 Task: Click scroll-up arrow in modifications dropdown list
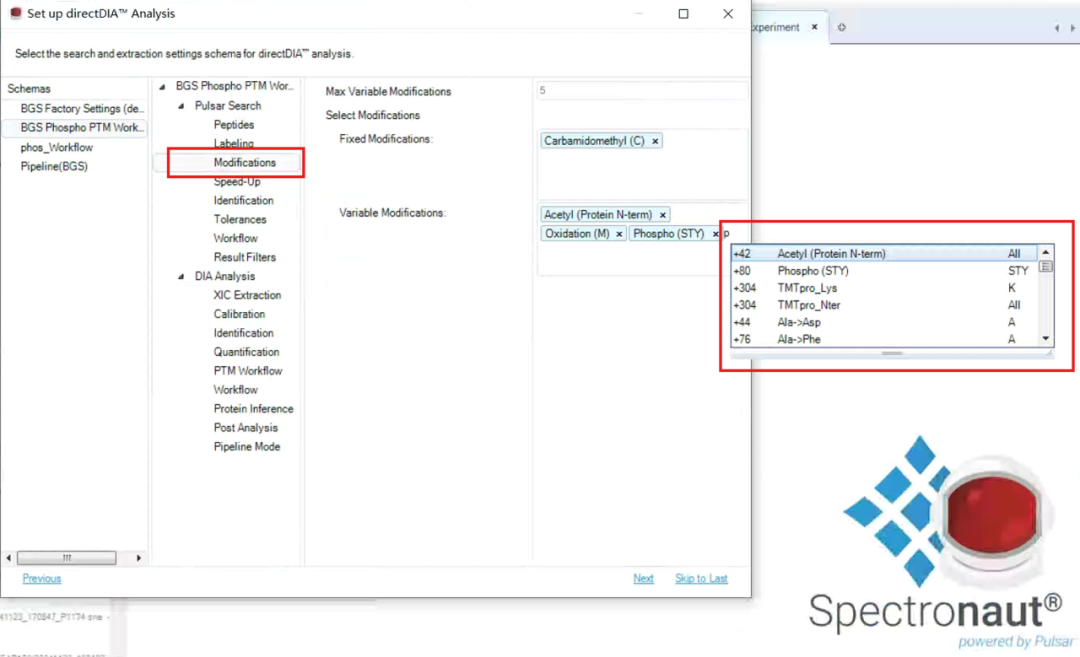[1046, 253]
